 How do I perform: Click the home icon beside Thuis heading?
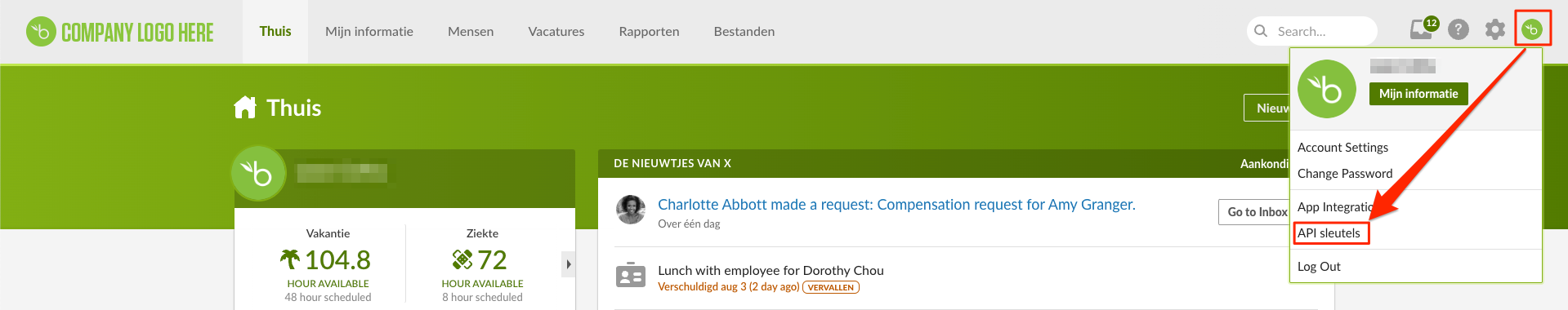245,108
